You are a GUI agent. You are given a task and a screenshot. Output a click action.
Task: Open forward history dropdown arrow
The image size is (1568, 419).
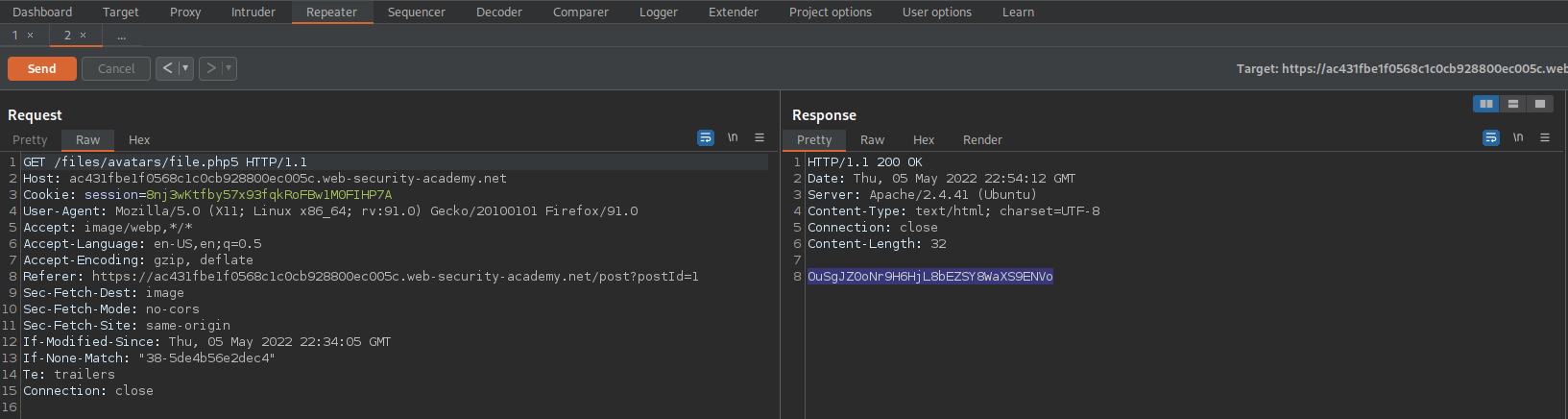229,68
